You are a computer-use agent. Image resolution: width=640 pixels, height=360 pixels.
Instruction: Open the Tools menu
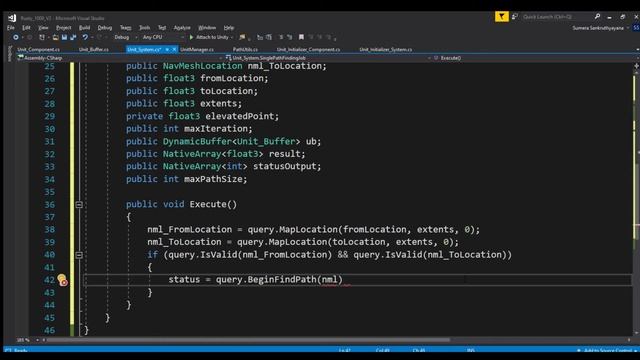coord(144,28)
